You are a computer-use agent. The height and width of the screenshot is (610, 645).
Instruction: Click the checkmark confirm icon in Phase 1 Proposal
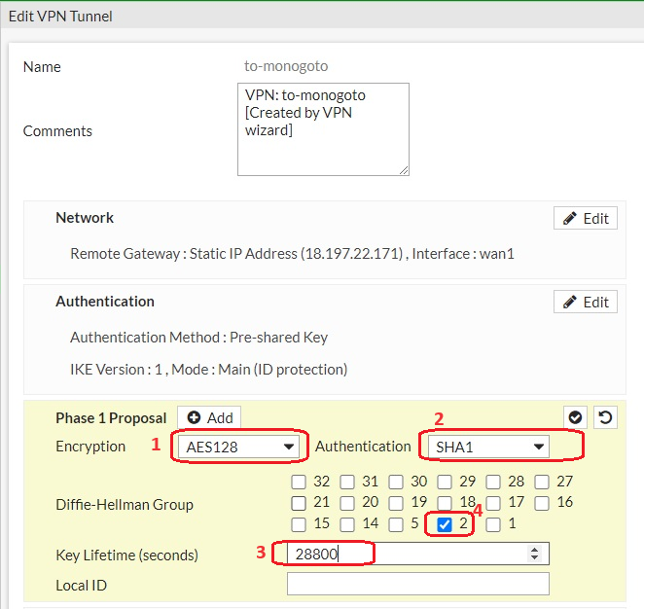pyautogui.click(x=575, y=417)
